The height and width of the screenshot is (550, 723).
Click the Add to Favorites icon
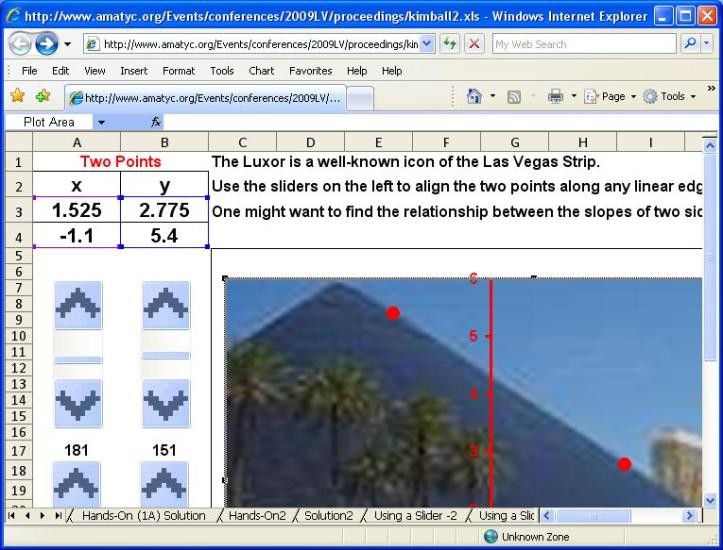(43, 96)
